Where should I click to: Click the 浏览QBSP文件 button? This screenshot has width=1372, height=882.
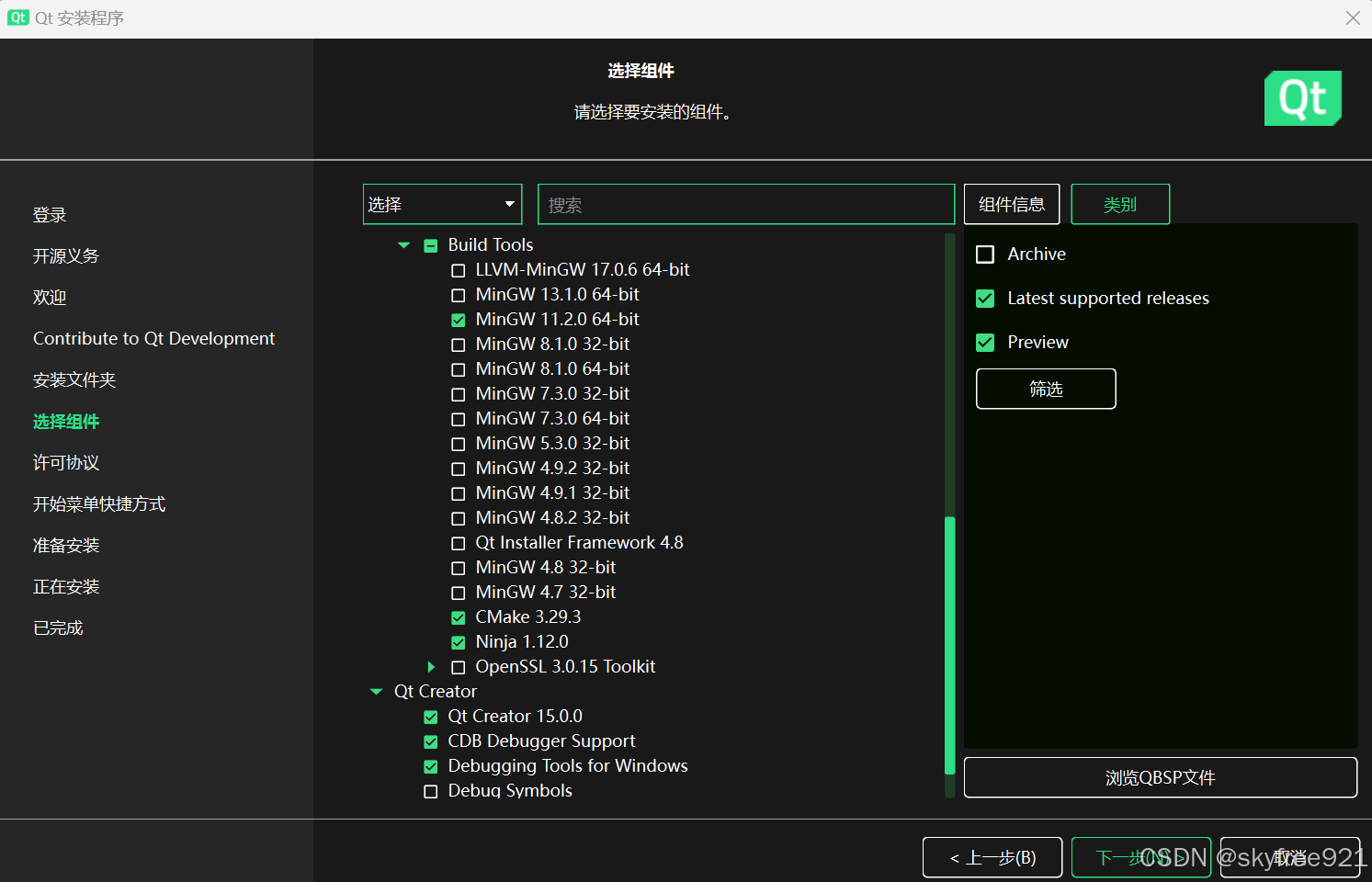(x=1161, y=777)
